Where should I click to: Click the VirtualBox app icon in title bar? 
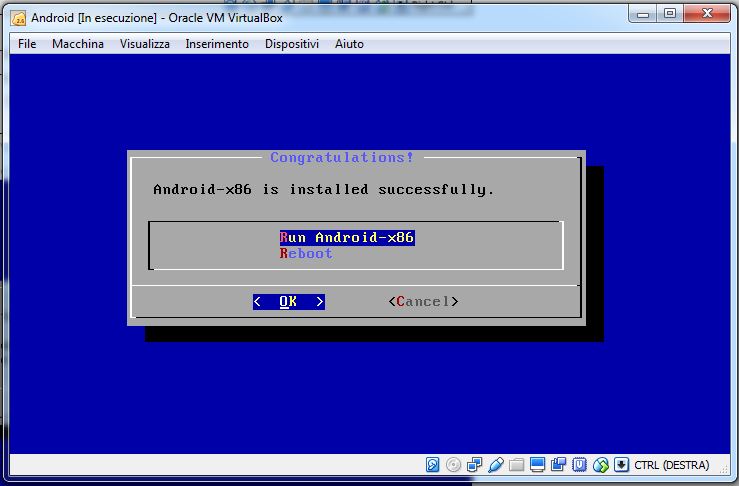pos(18,17)
